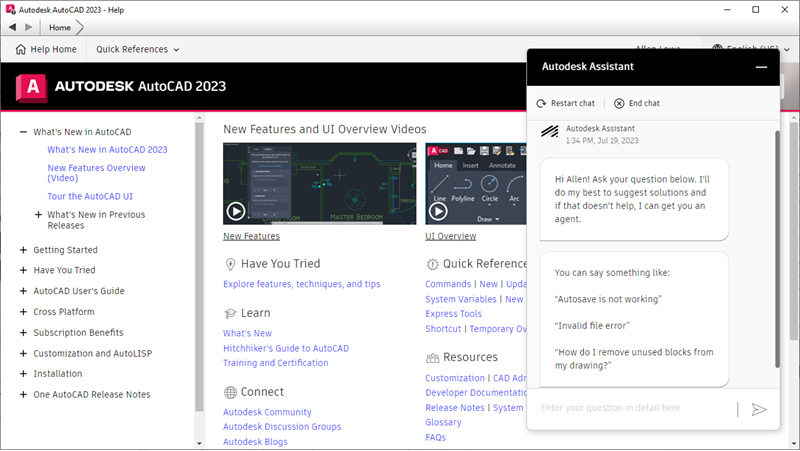The height and width of the screenshot is (451, 800).
Task: Open the System Variables link
Action: (x=461, y=299)
